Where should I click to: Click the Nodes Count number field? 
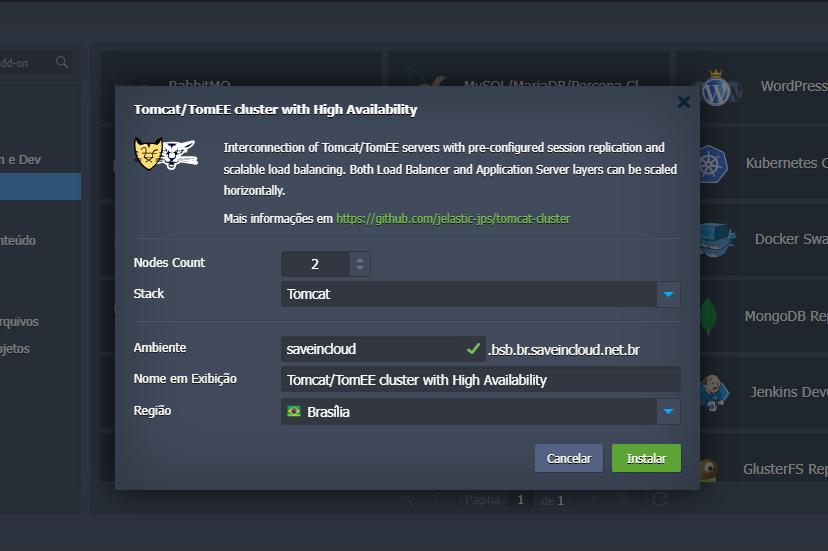pyautogui.click(x=315, y=264)
